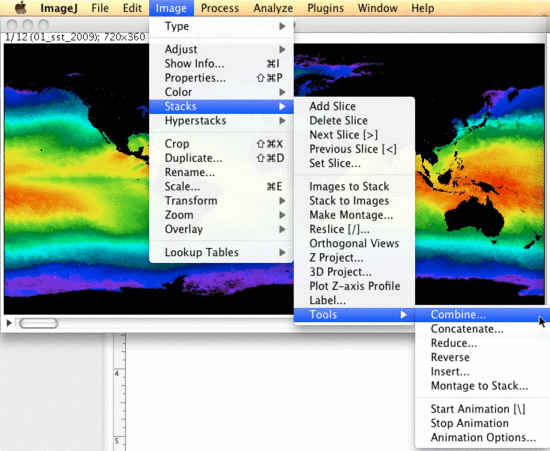This screenshot has height=451, width=550.
Task: Choose Next Slice [>] item
Action: [354, 135]
